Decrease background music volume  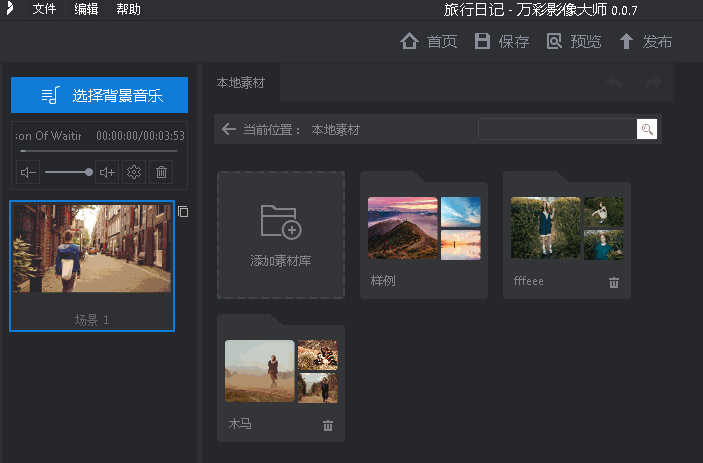click(x=28, y=172)
